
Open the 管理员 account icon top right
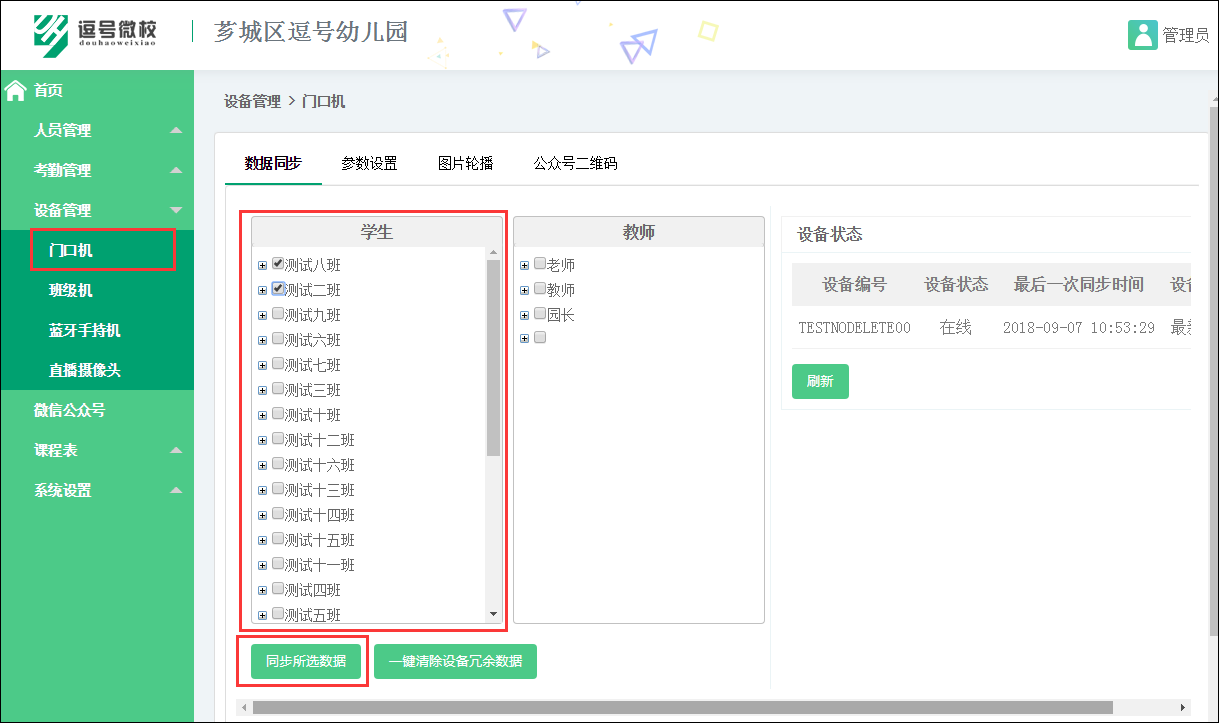(1144, 34)
